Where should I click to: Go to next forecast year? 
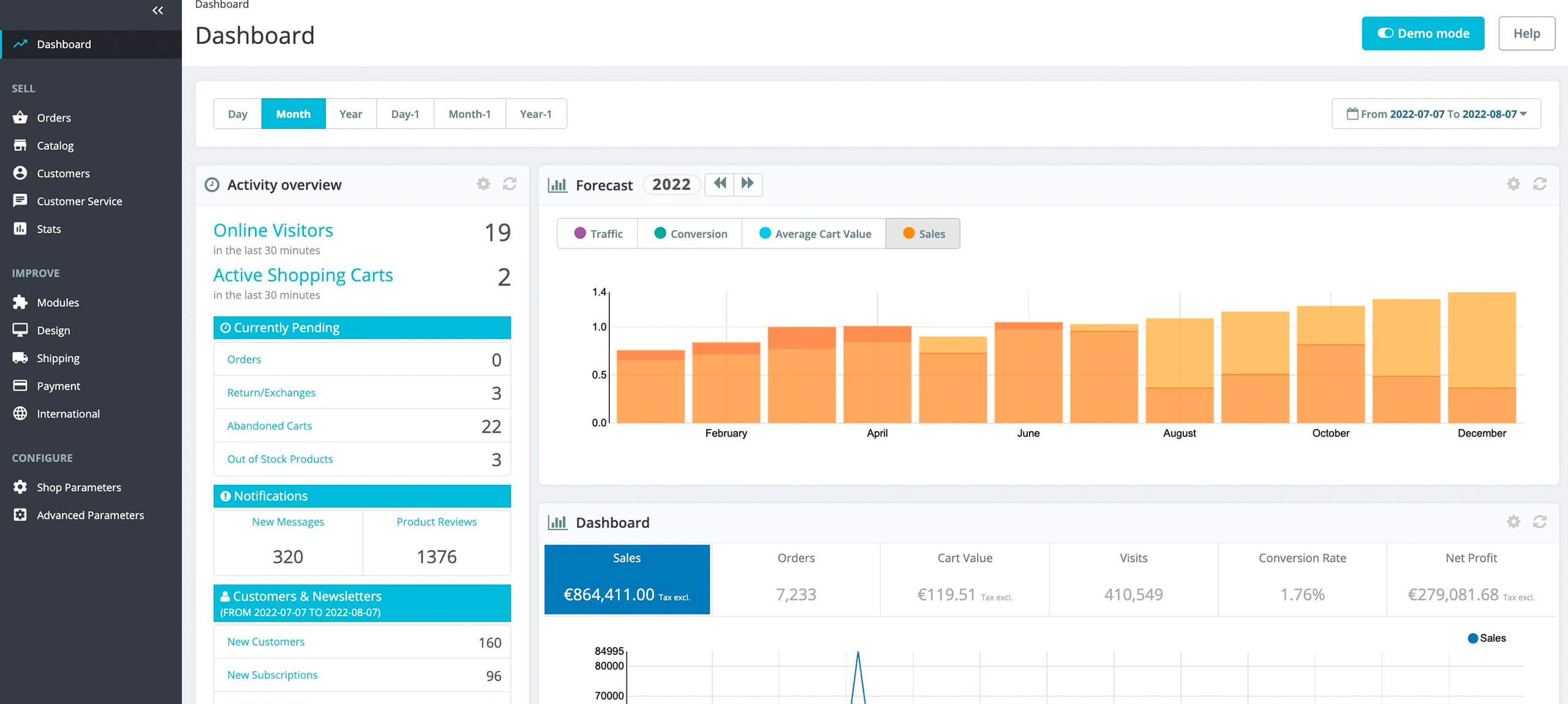[748, 184]
